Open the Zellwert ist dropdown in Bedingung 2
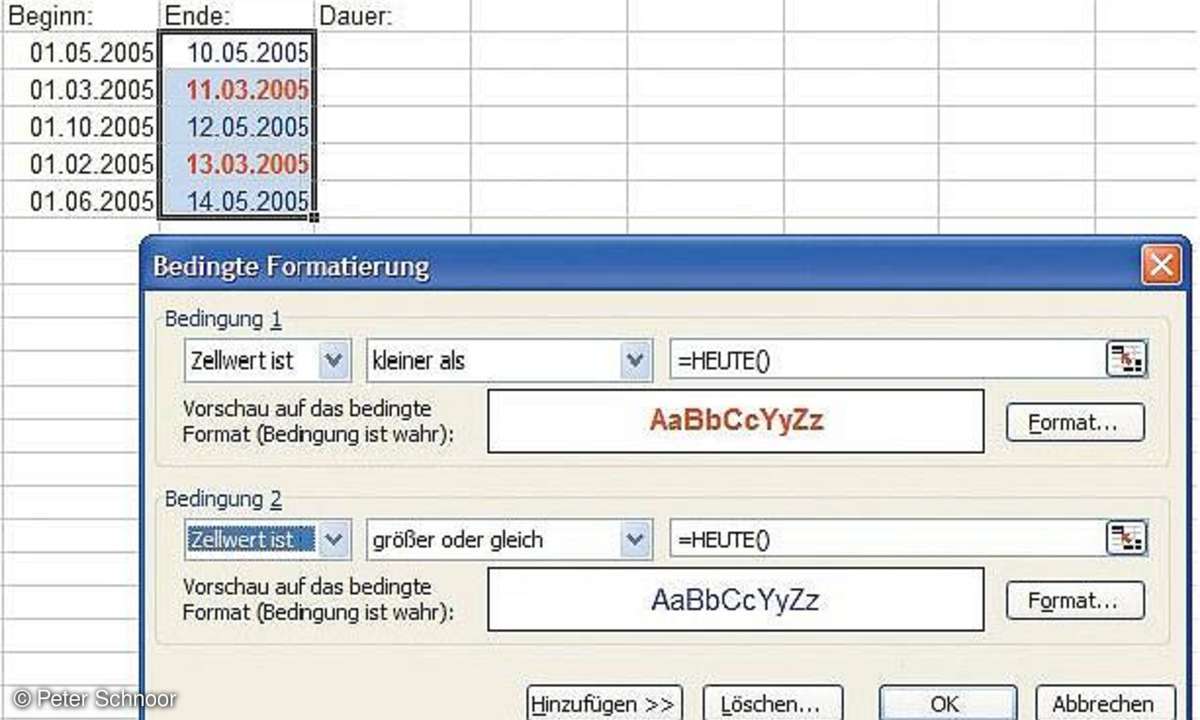This screenshot has width=1200, height=720. (x=335, y=539)
